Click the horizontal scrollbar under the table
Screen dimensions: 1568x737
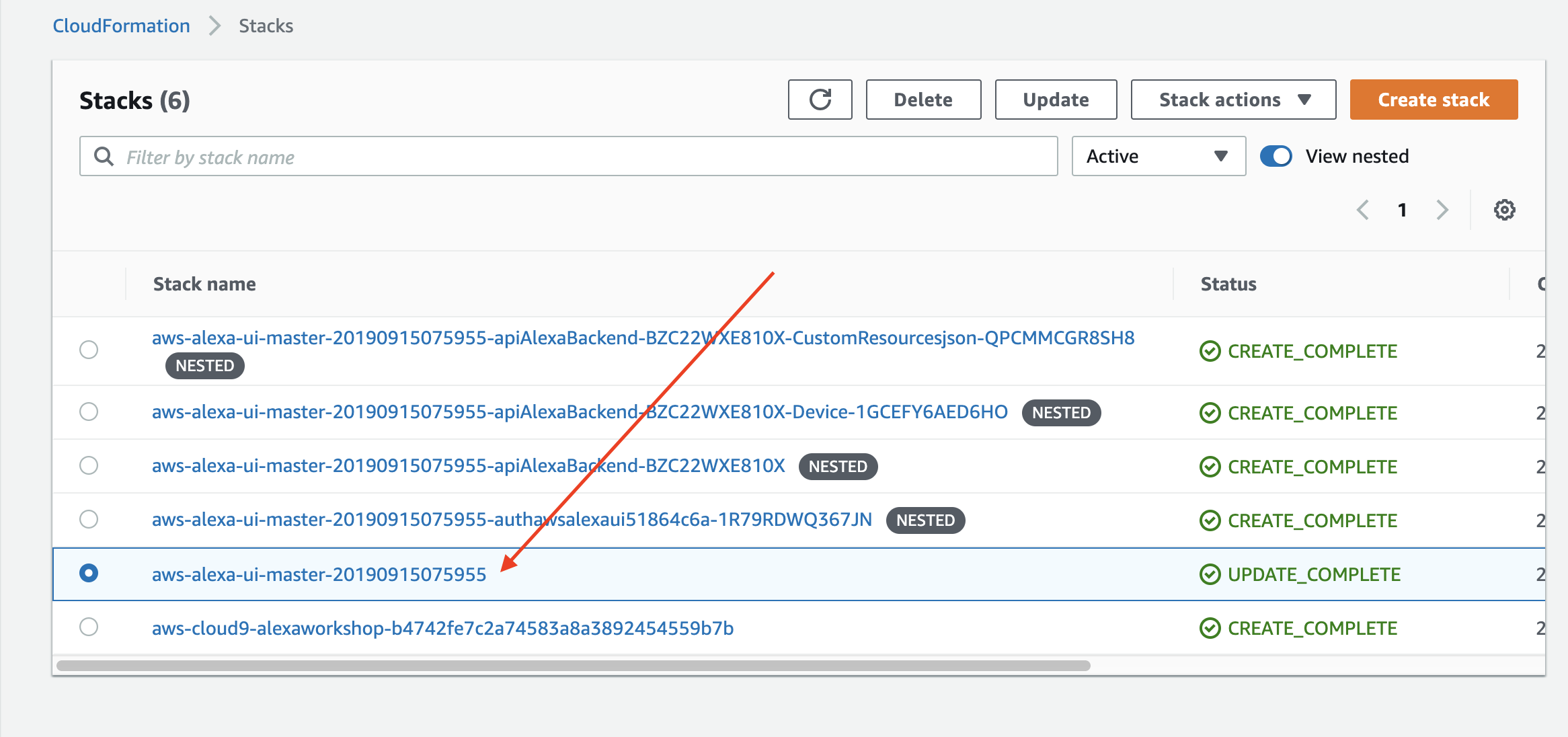coord(573,666)
